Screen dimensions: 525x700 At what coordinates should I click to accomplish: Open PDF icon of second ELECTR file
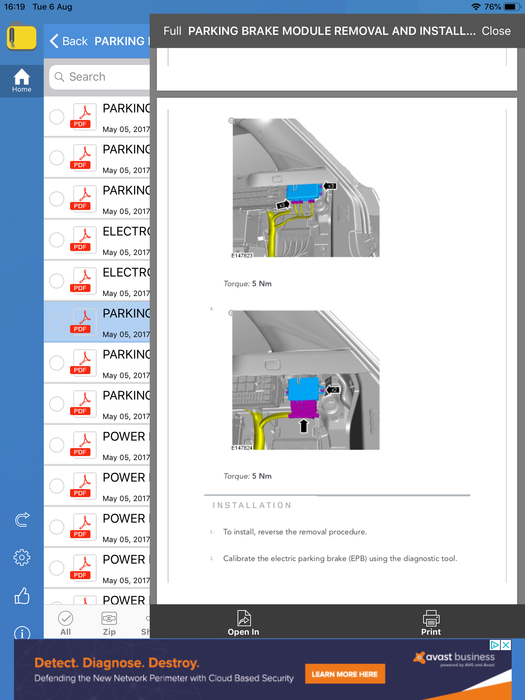(83, 281)
